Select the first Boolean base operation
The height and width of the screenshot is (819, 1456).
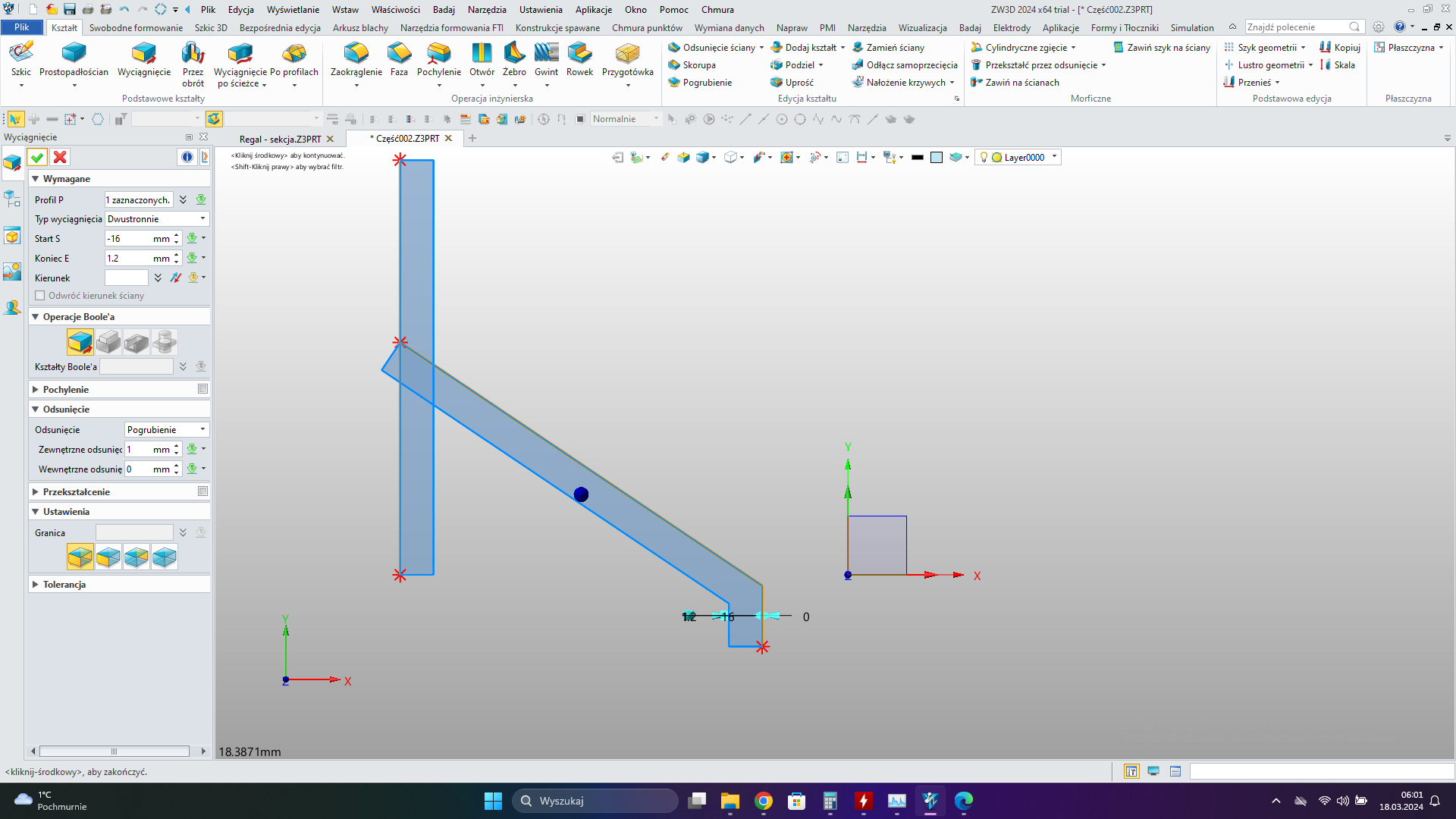coord(80,342)
